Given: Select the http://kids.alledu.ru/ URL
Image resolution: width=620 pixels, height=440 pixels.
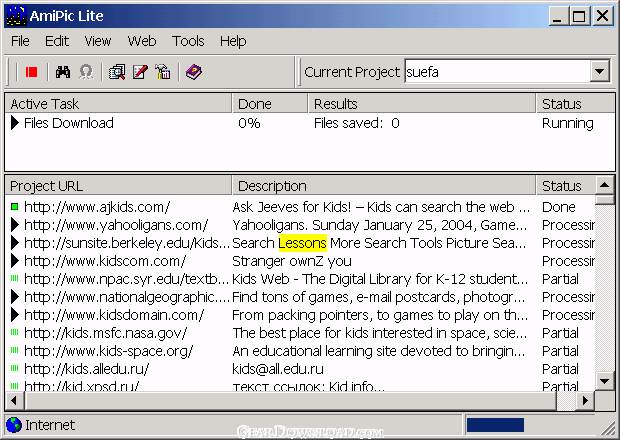Looking at the screenshot, I should (x=86, y=369).
